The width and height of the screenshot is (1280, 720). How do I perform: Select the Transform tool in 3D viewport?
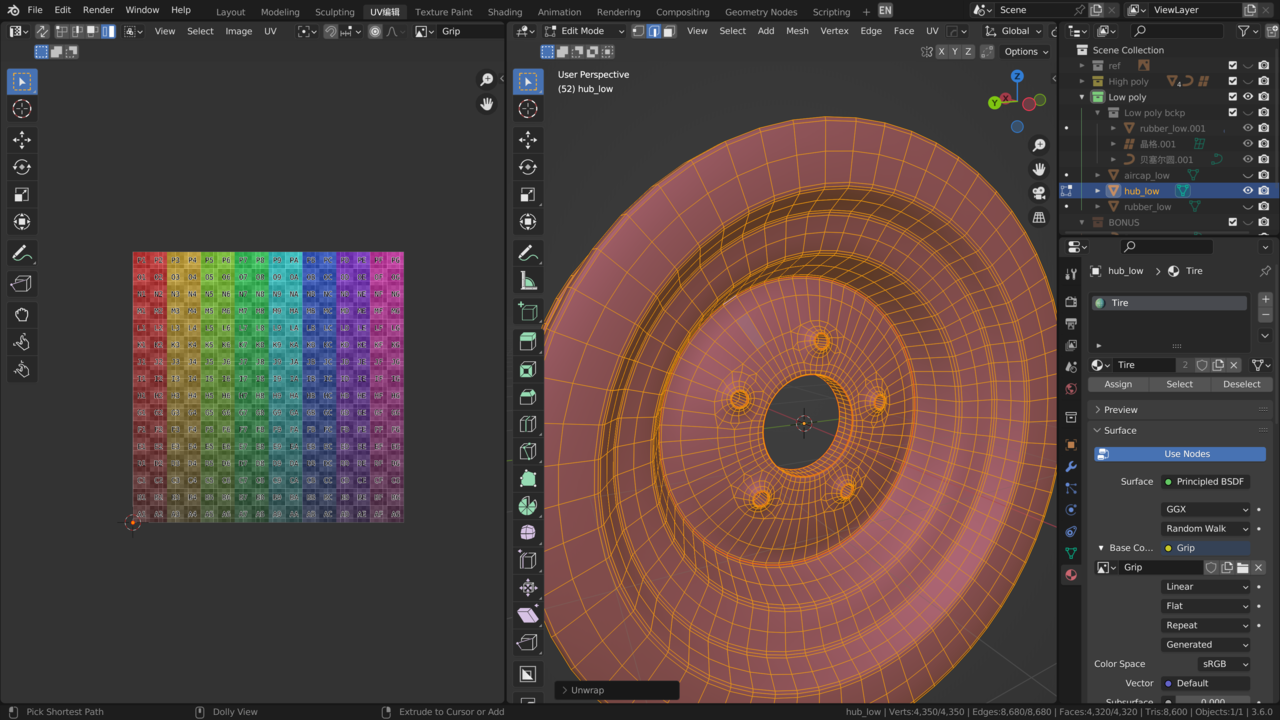[x=529, y=222]
